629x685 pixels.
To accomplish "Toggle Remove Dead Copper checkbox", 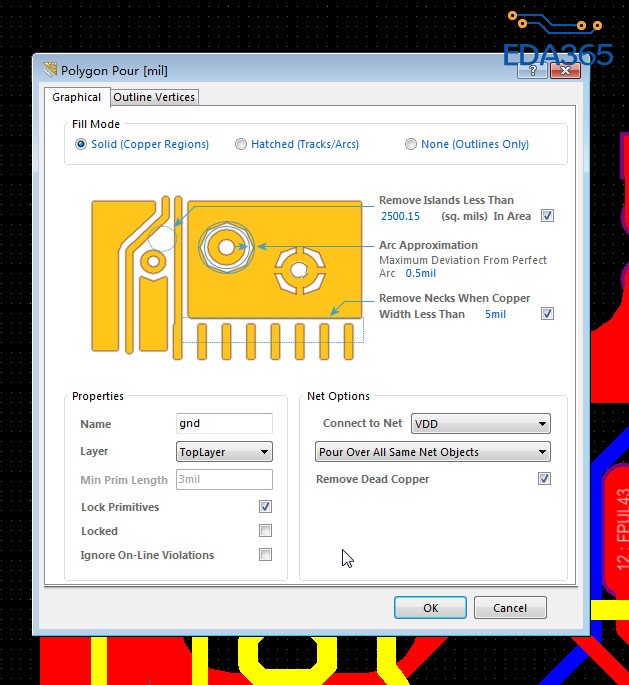I will coord(544,479).
